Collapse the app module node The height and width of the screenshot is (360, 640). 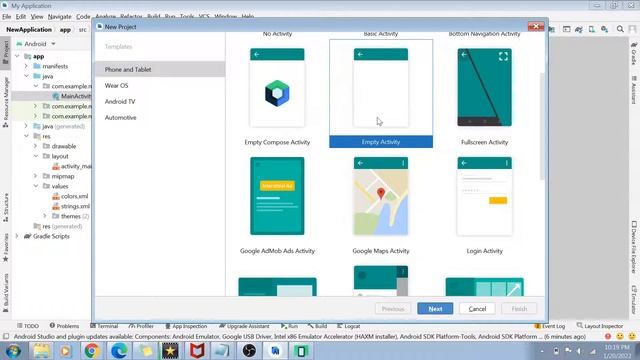pos(17,56)
